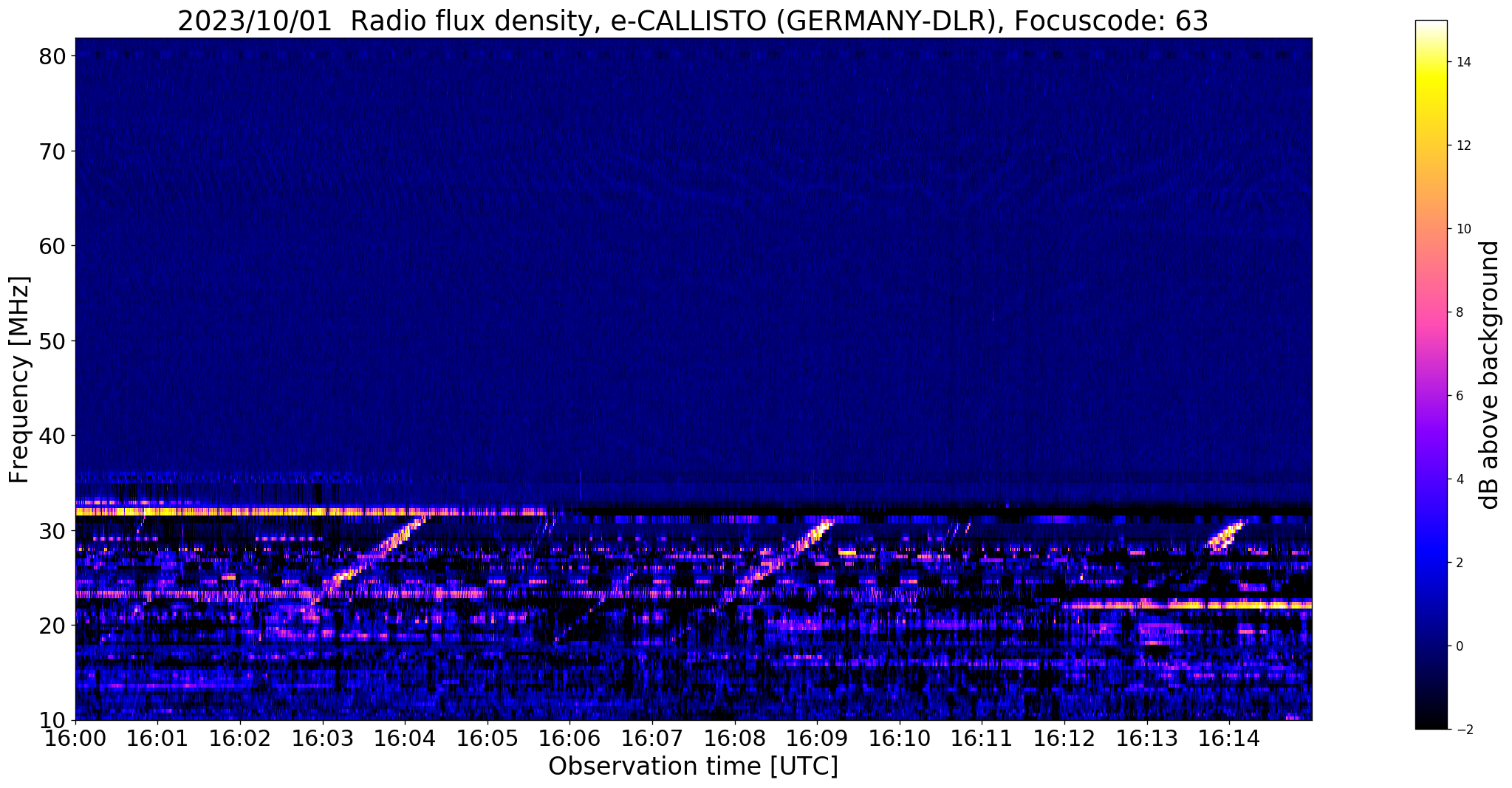Click the 20 MHz frequency tick label
The height and width of the screenshot is (788, 1512).
(x=52, y=626)
